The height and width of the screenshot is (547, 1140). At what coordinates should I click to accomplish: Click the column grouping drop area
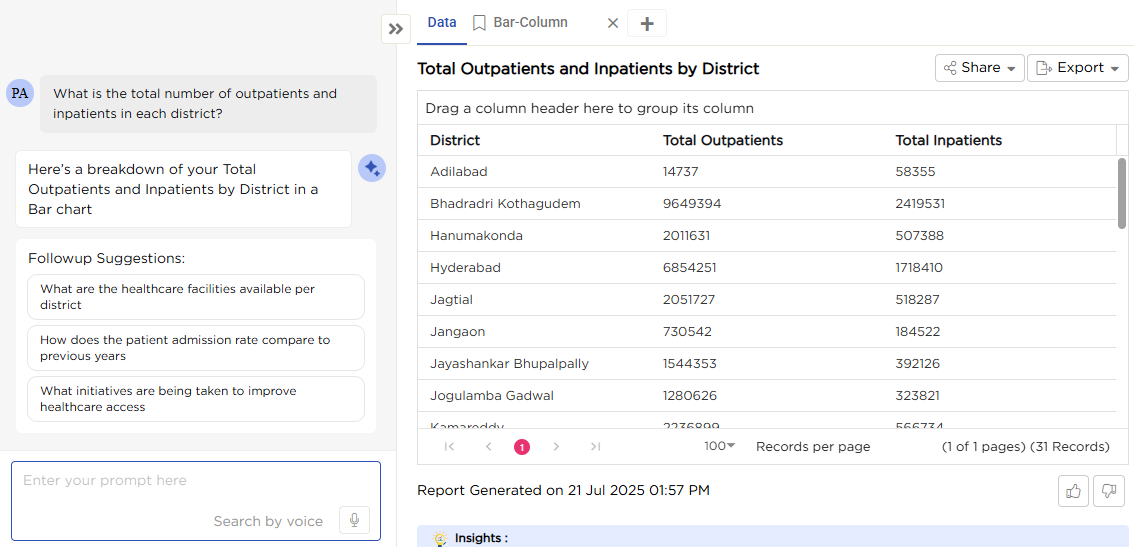[x=772, y=108]
